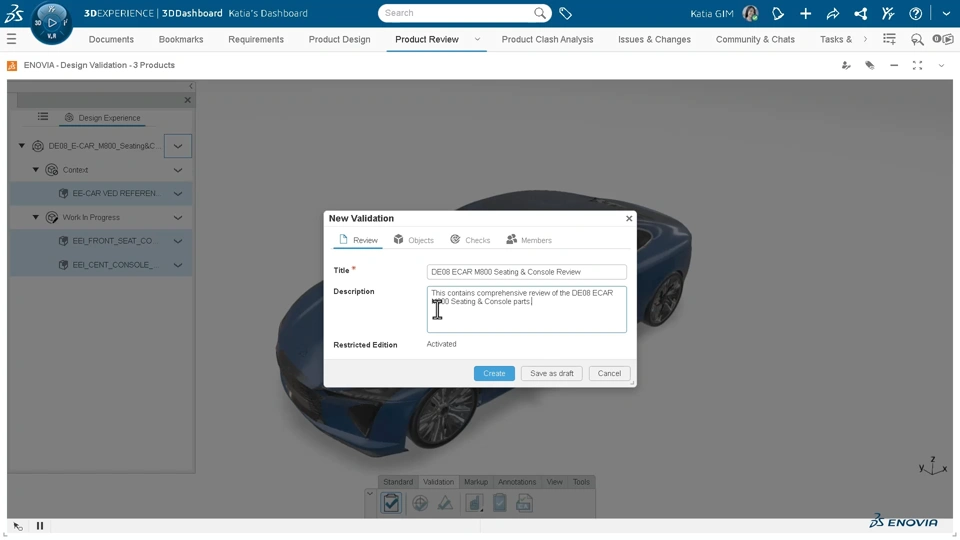Click the Create button
This screenshot has width=960, height=540.
494,373
